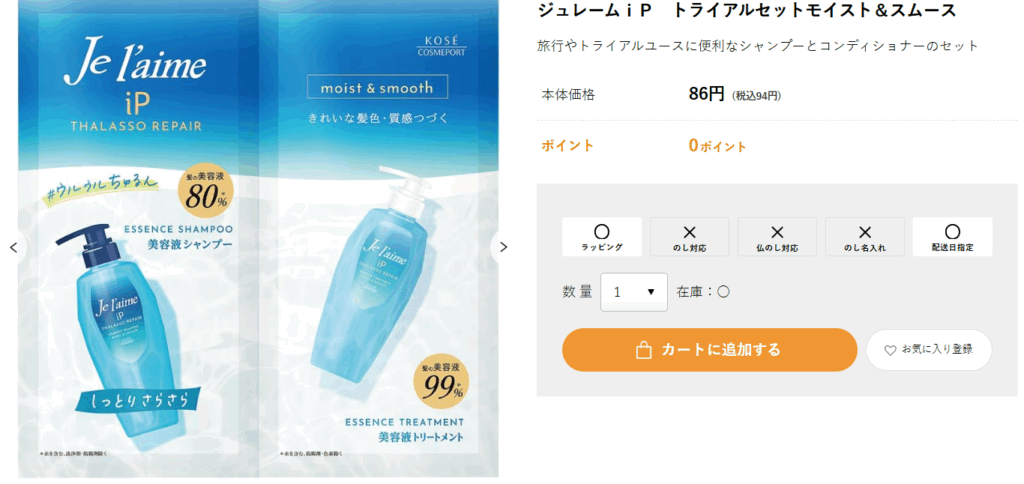Show the previous product image with left arrow

13,248
